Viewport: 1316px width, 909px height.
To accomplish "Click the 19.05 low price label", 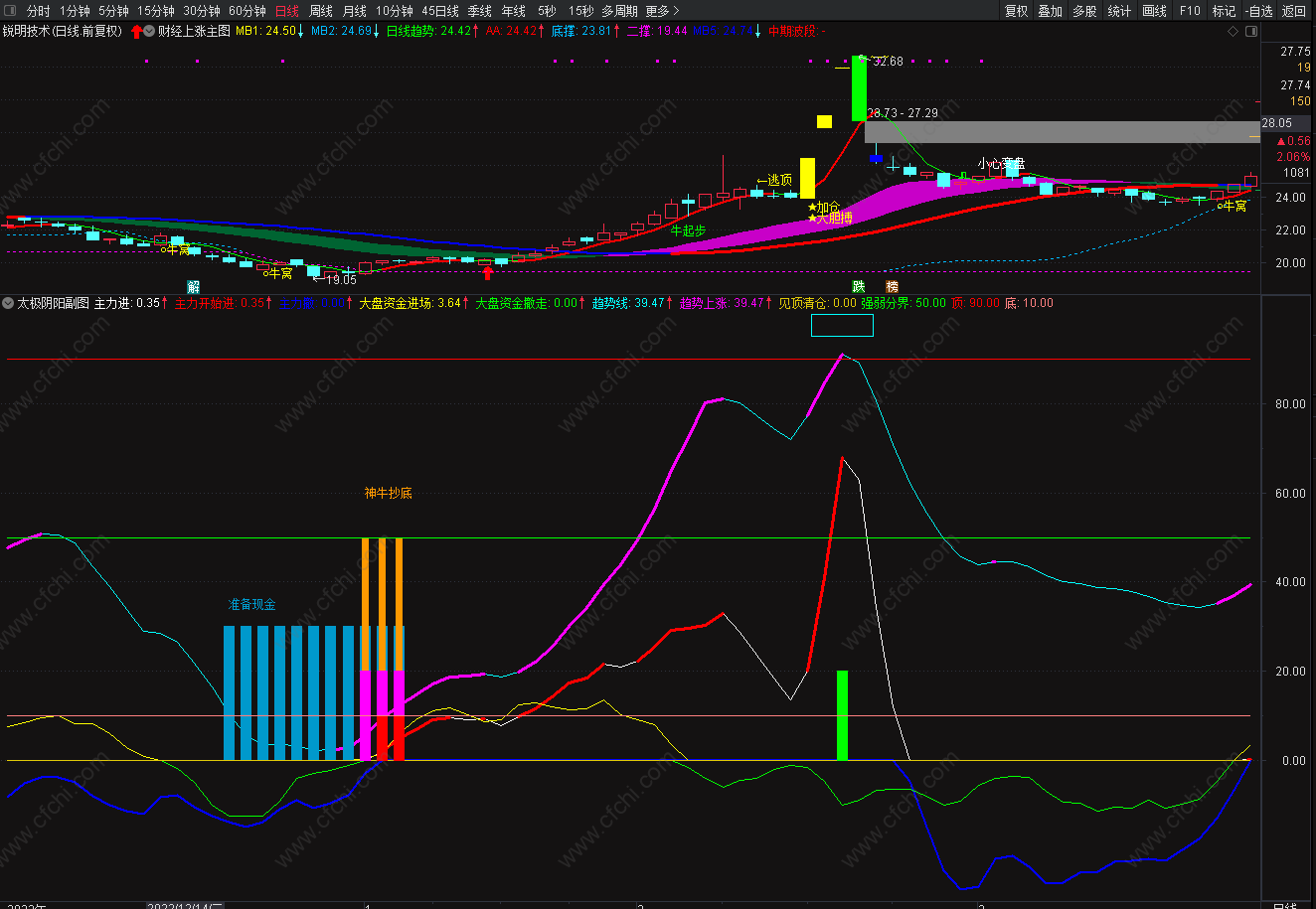I will tap(334, 279).
